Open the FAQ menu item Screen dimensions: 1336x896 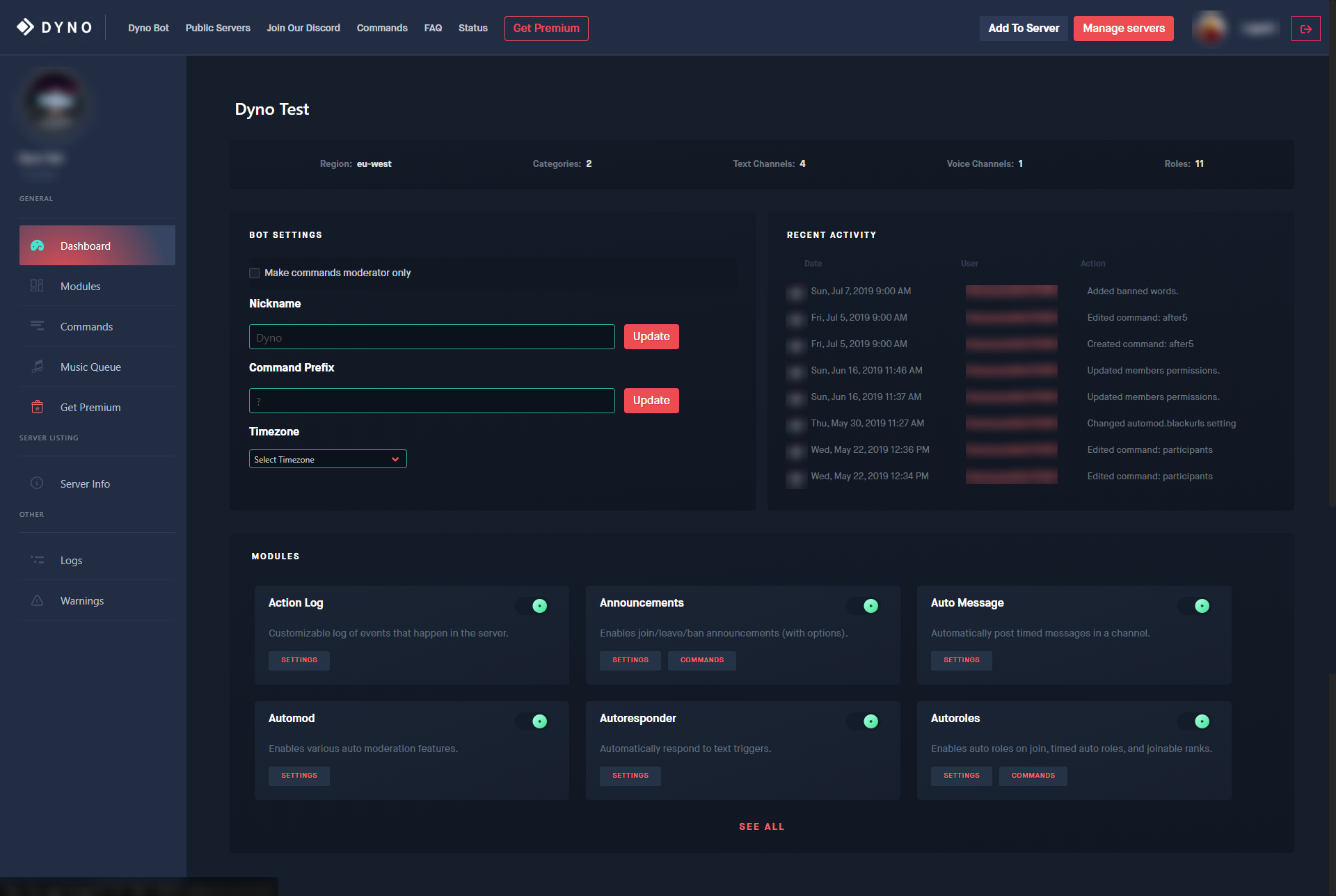433,28
